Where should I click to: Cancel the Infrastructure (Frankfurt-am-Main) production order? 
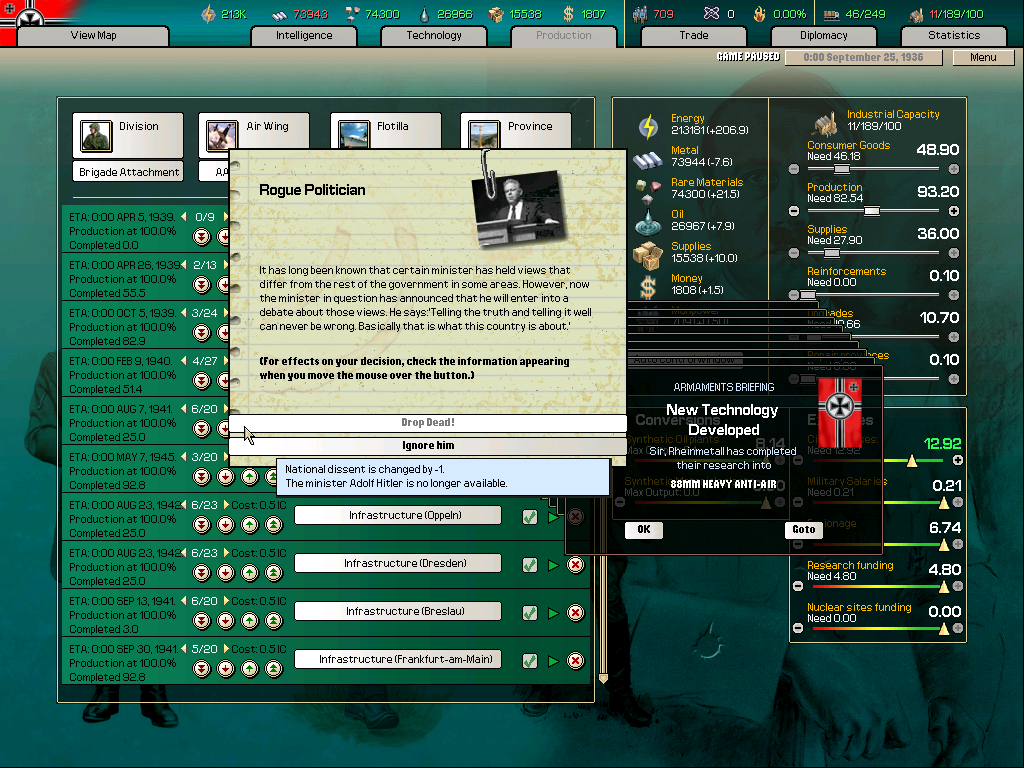pyautogui.click(x=575, y=661)
